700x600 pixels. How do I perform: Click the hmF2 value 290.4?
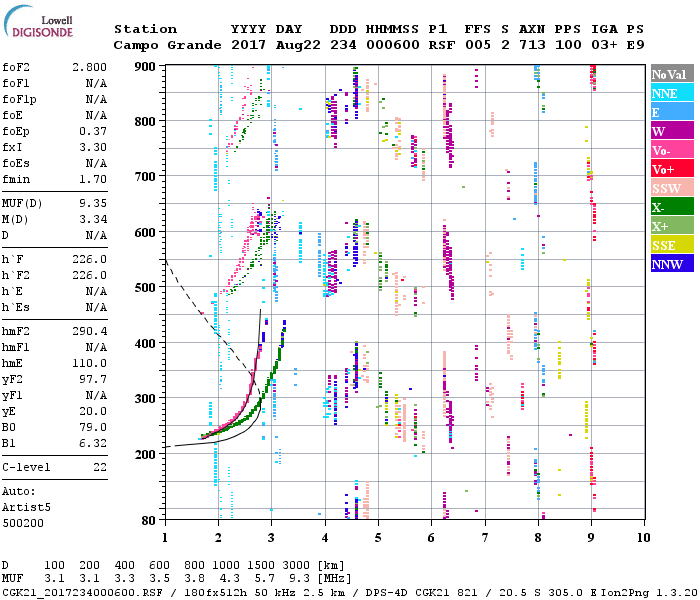[x=89, y=331]
